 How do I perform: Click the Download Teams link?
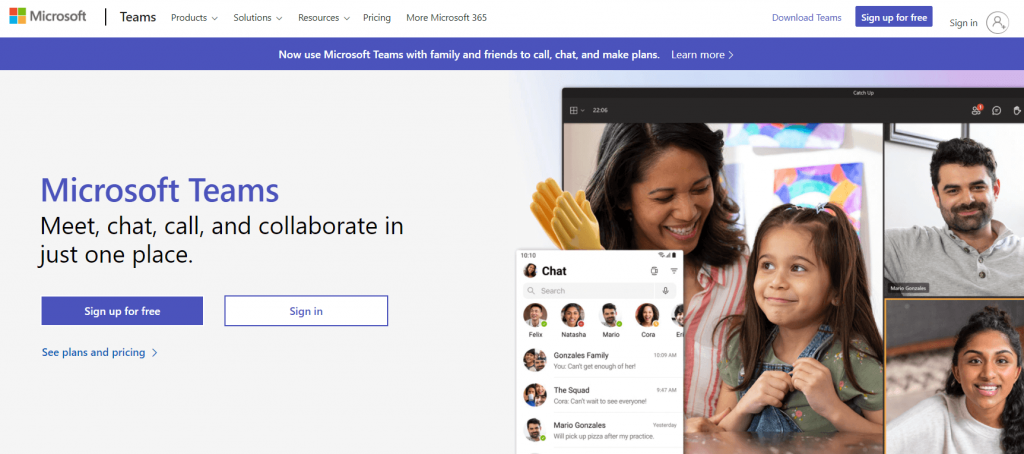(807, 18)
